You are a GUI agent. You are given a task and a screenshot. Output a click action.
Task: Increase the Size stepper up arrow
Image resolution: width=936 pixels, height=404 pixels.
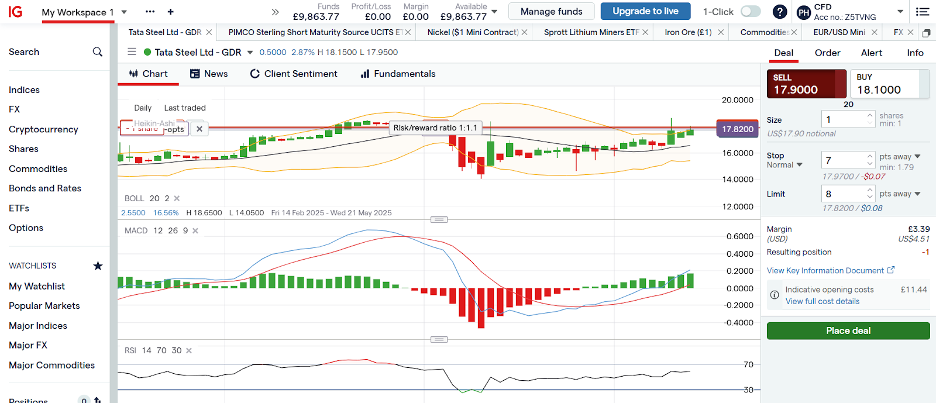point(870,115)
